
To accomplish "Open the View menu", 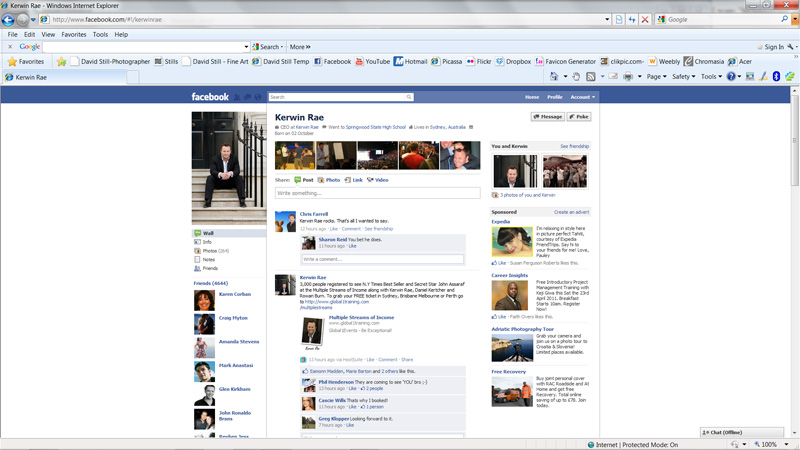I will point(48,34).
